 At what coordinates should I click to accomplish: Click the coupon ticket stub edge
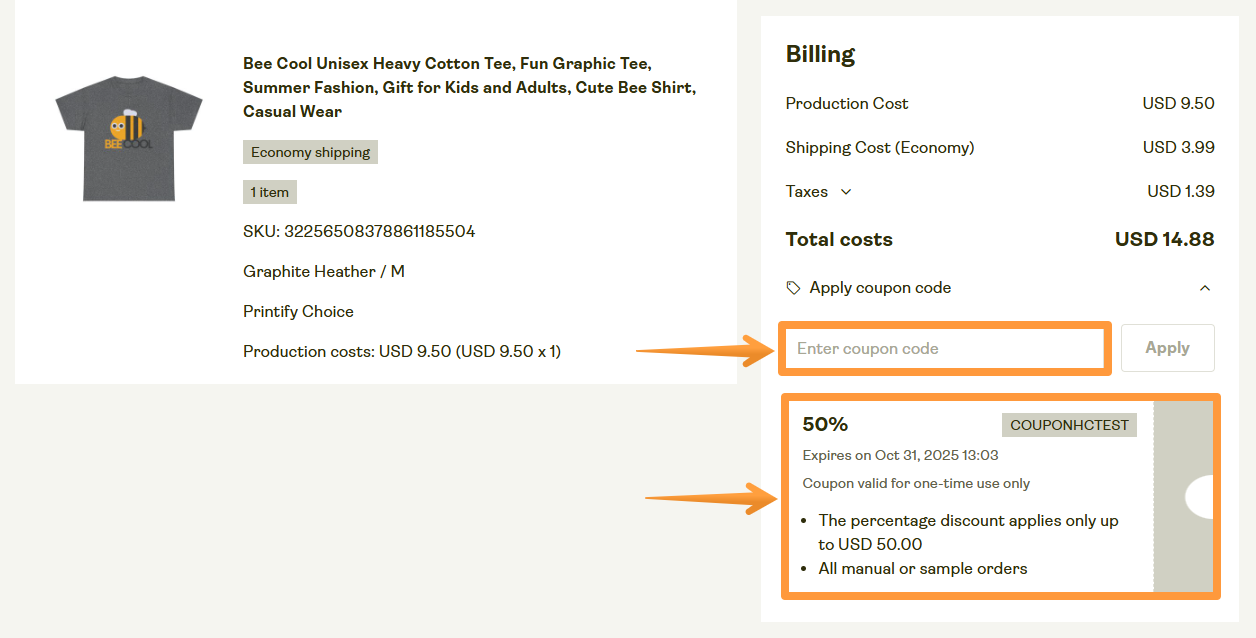[1183, 497]
